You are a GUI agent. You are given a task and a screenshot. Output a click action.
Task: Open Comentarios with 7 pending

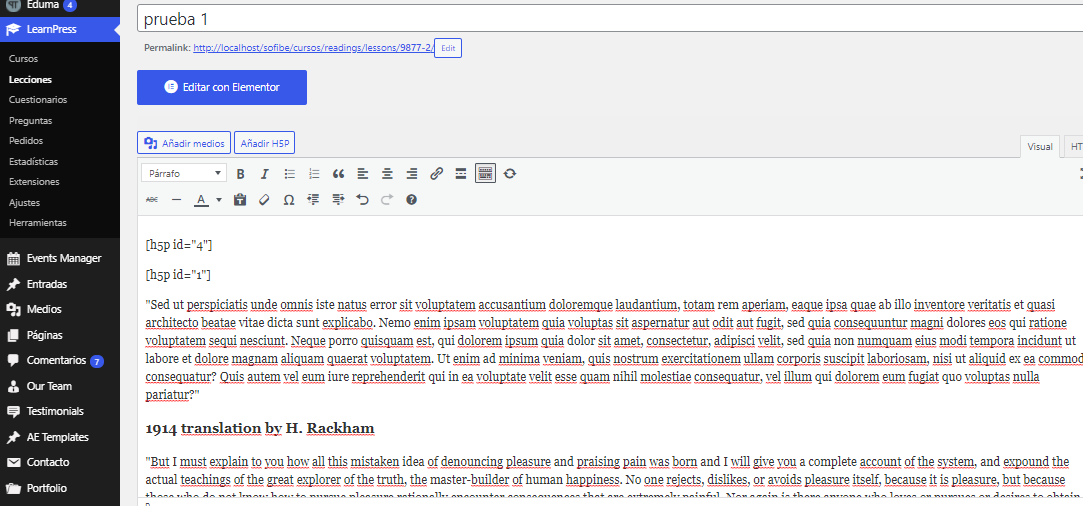(59, 360)
